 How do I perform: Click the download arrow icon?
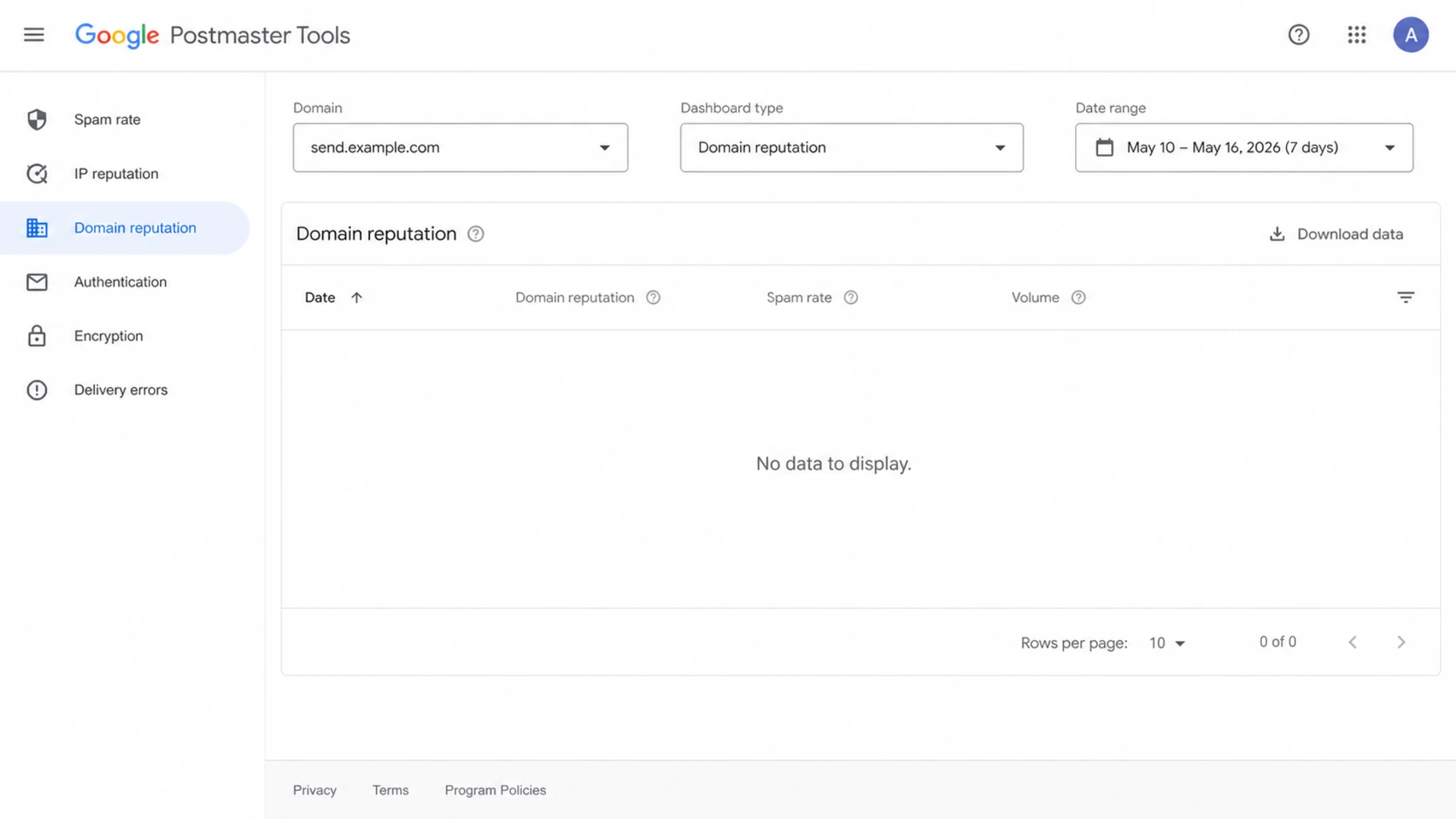[x=1277, y=234]
